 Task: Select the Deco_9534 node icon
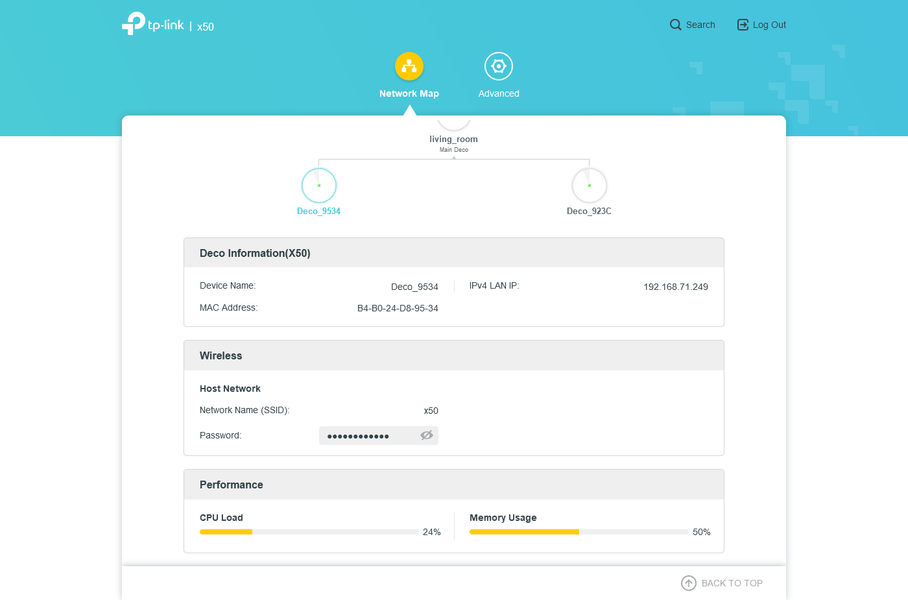318,185
